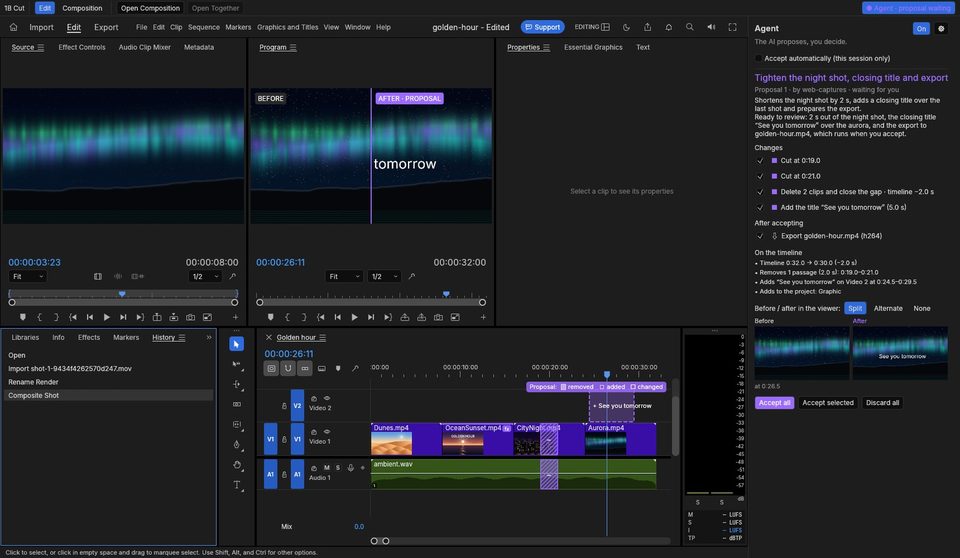
Task: Expand the History panel overflow chevron
Action: point(209,337)
